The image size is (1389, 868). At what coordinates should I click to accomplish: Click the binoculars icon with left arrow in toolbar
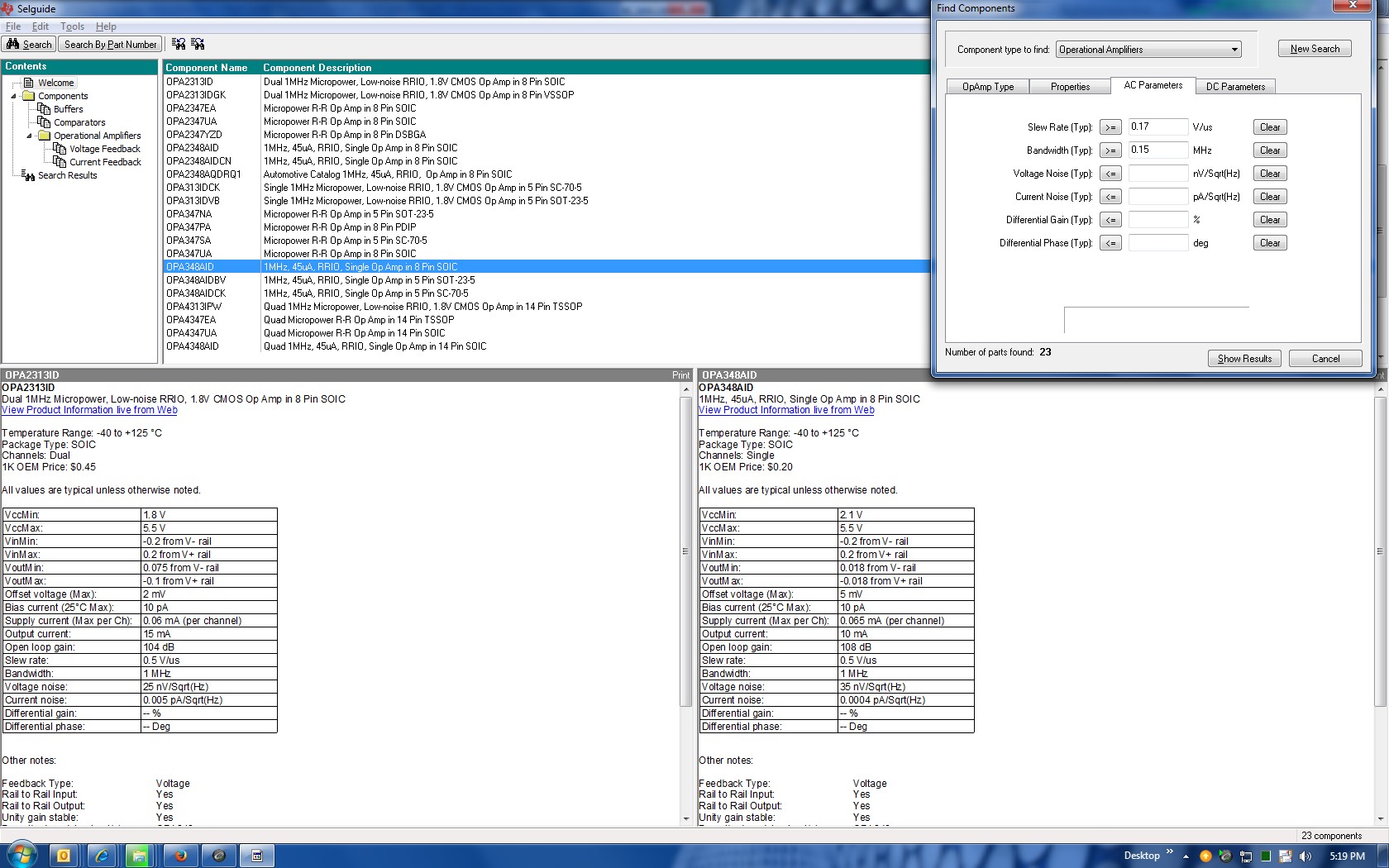tap(179, 44)
